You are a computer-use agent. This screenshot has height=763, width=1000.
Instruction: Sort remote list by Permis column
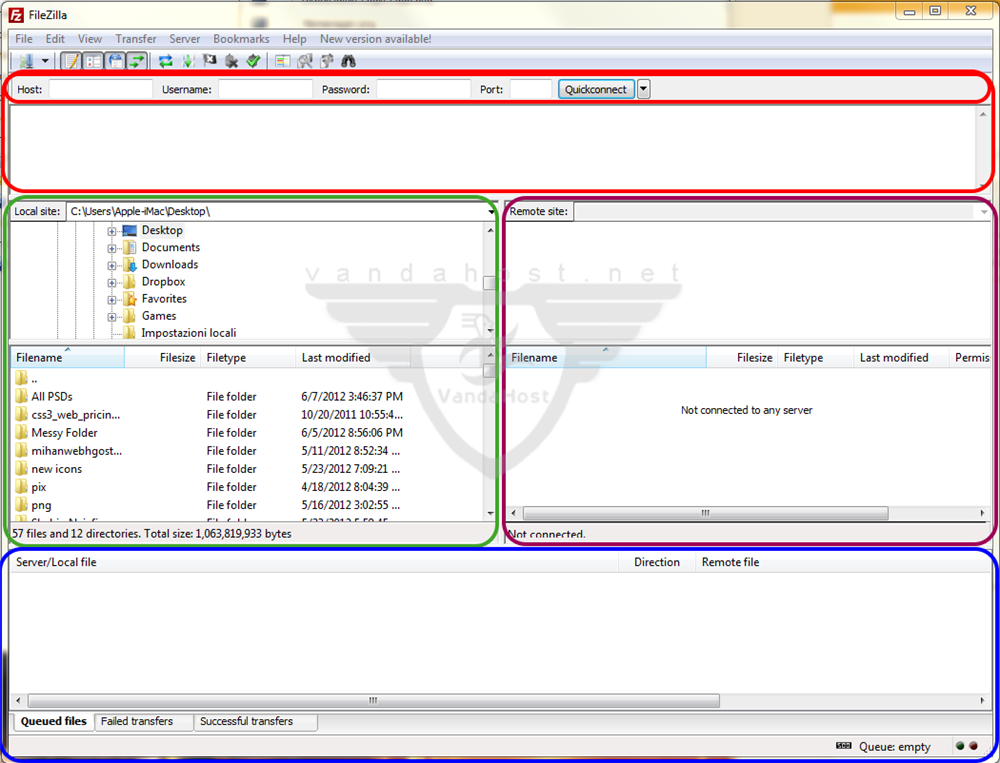[970, 357]
